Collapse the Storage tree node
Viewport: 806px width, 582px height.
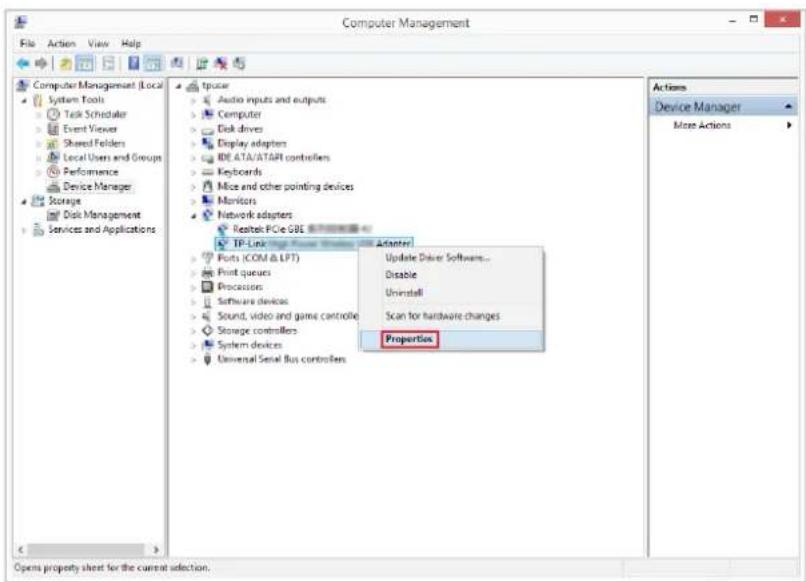coord(24,202)
